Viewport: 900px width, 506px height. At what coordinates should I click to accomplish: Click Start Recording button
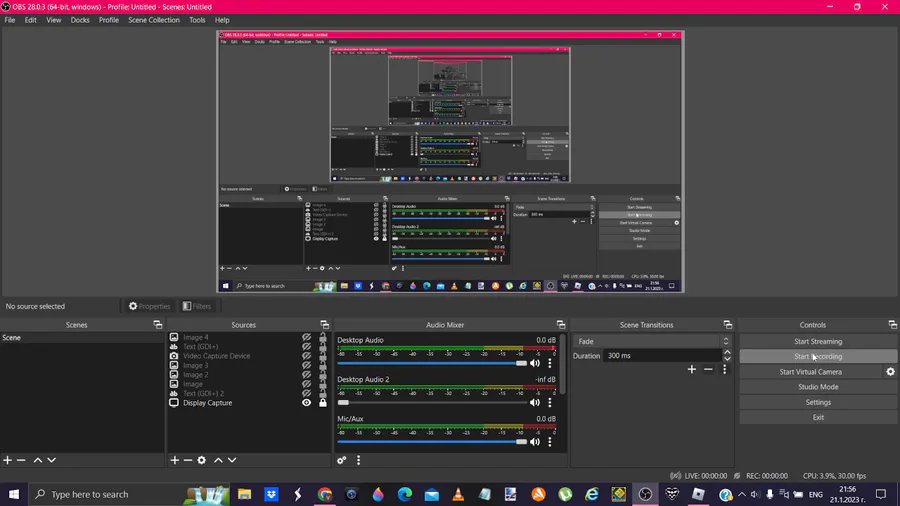[818, 356]
